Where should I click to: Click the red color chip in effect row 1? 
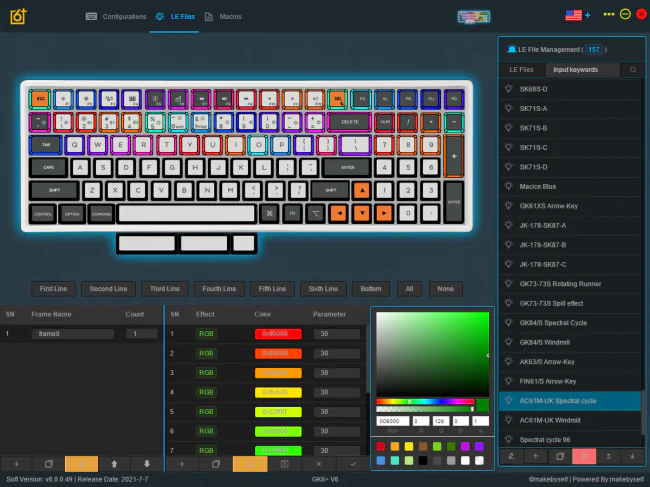pos(278,334)
